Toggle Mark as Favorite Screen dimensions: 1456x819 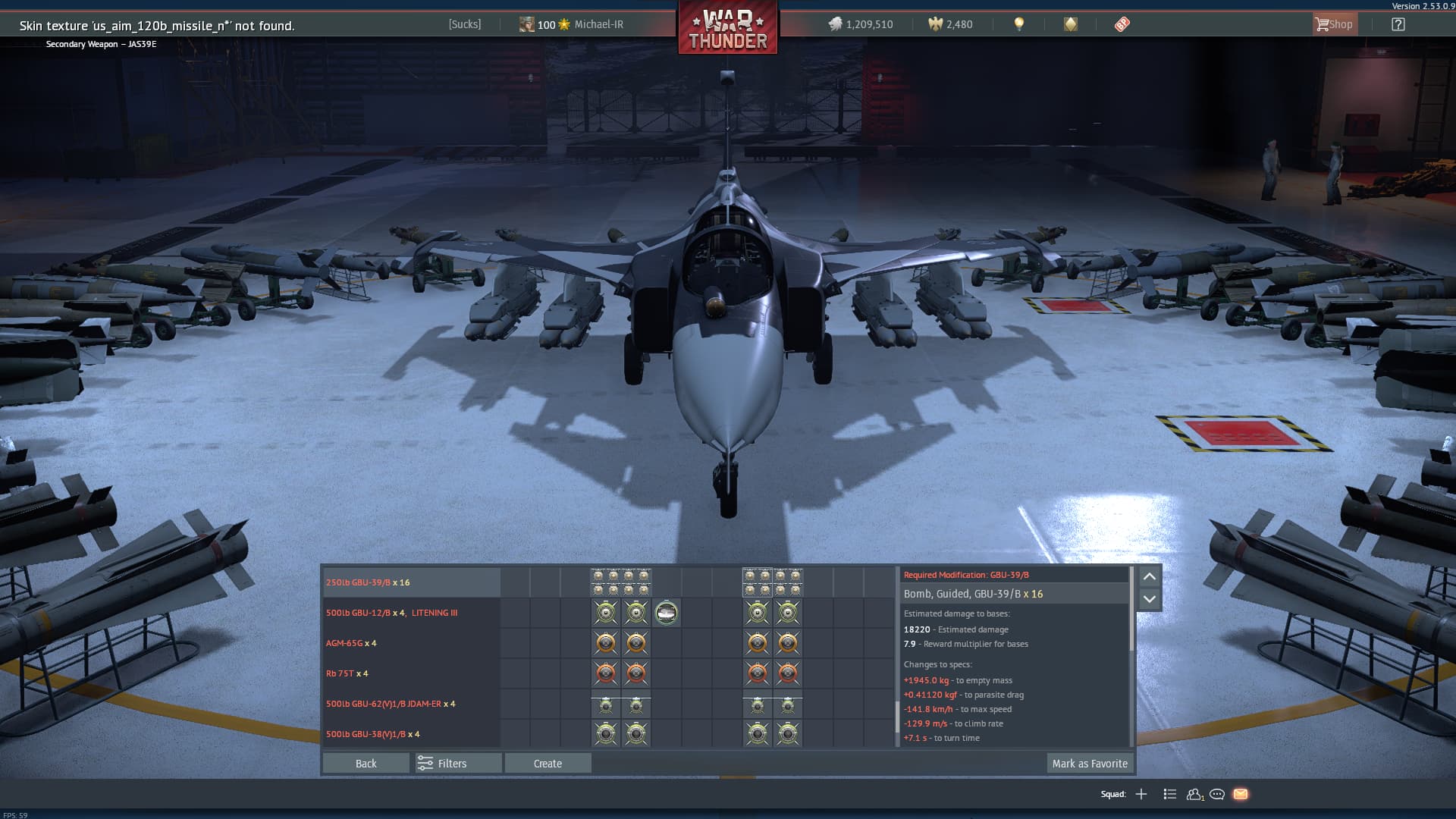[x=1090, y=764]
